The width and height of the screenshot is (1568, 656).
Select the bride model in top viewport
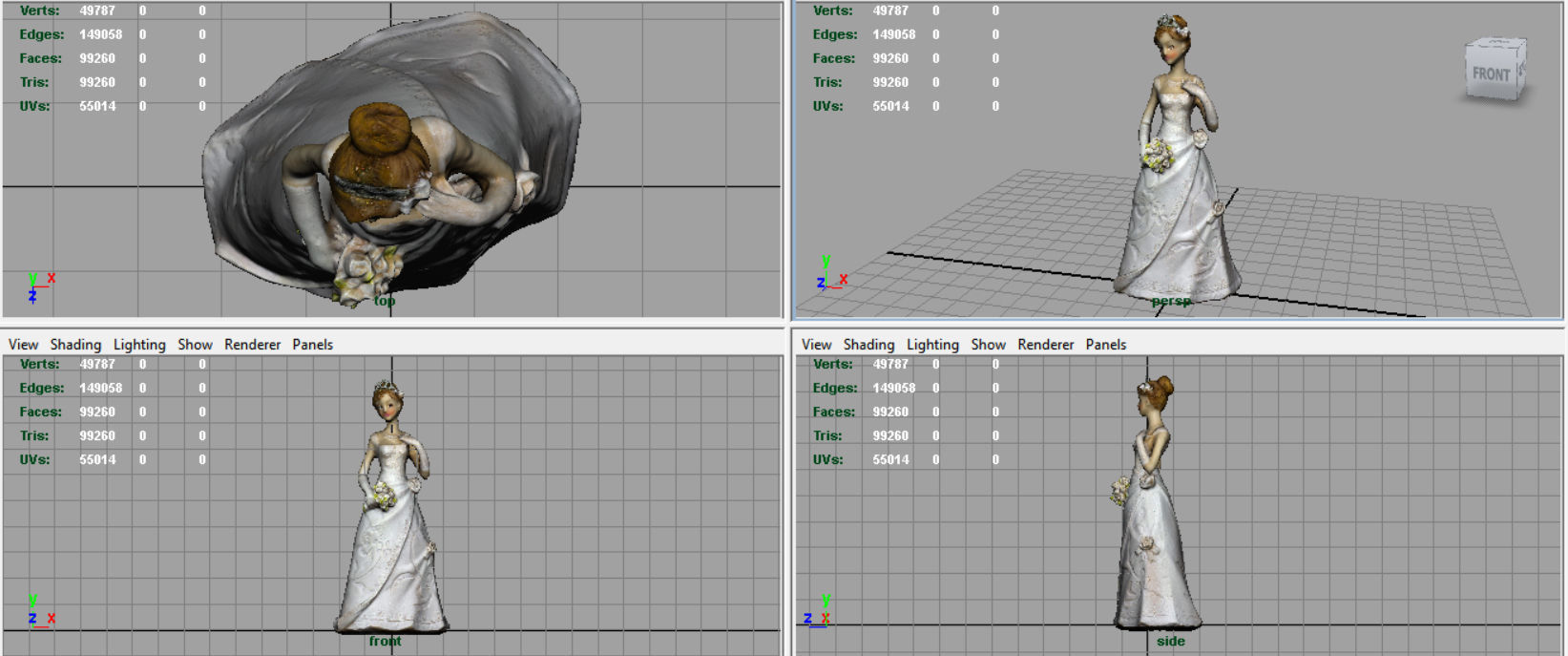click(391, 158)
